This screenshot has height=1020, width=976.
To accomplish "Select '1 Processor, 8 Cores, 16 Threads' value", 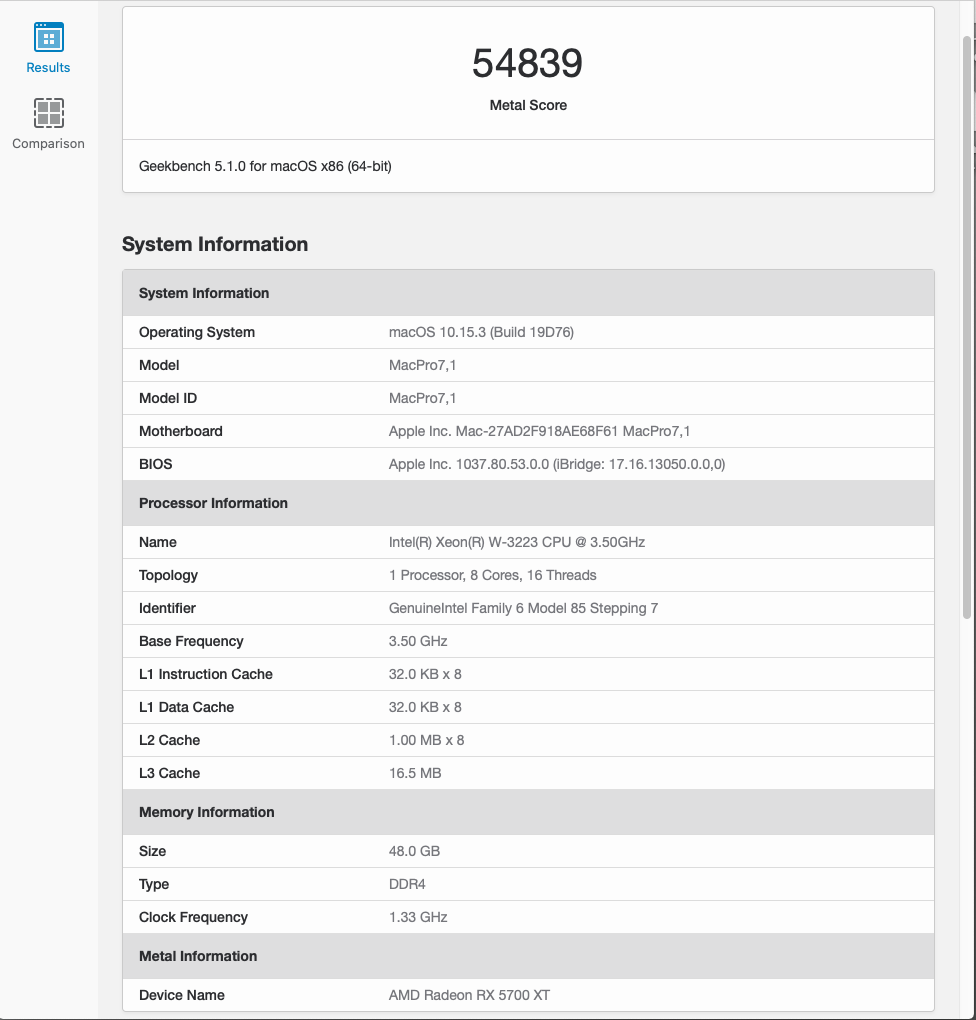I will pyautogui.click(x=493, y=576).
